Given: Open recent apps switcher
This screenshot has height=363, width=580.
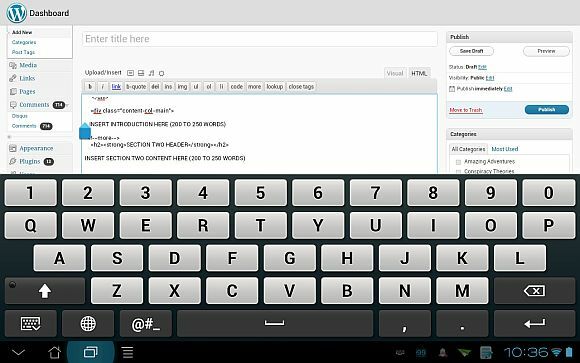Looking at the screenshot, I should (x=91, y=352).
